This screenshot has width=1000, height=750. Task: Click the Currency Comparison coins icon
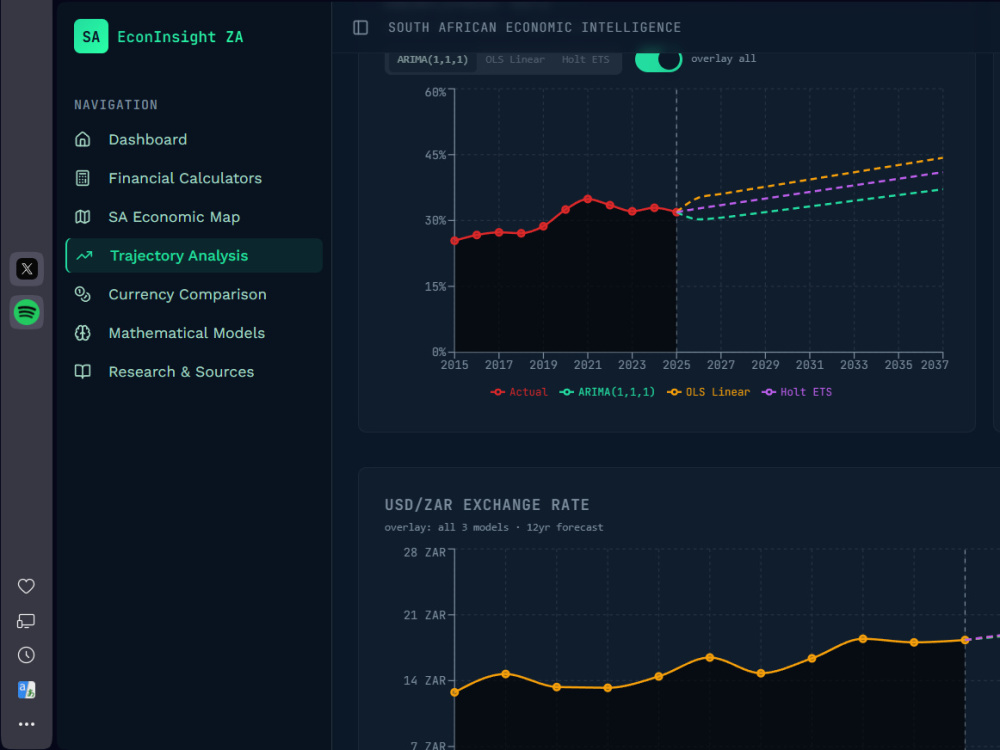click(x=83, y=294)
